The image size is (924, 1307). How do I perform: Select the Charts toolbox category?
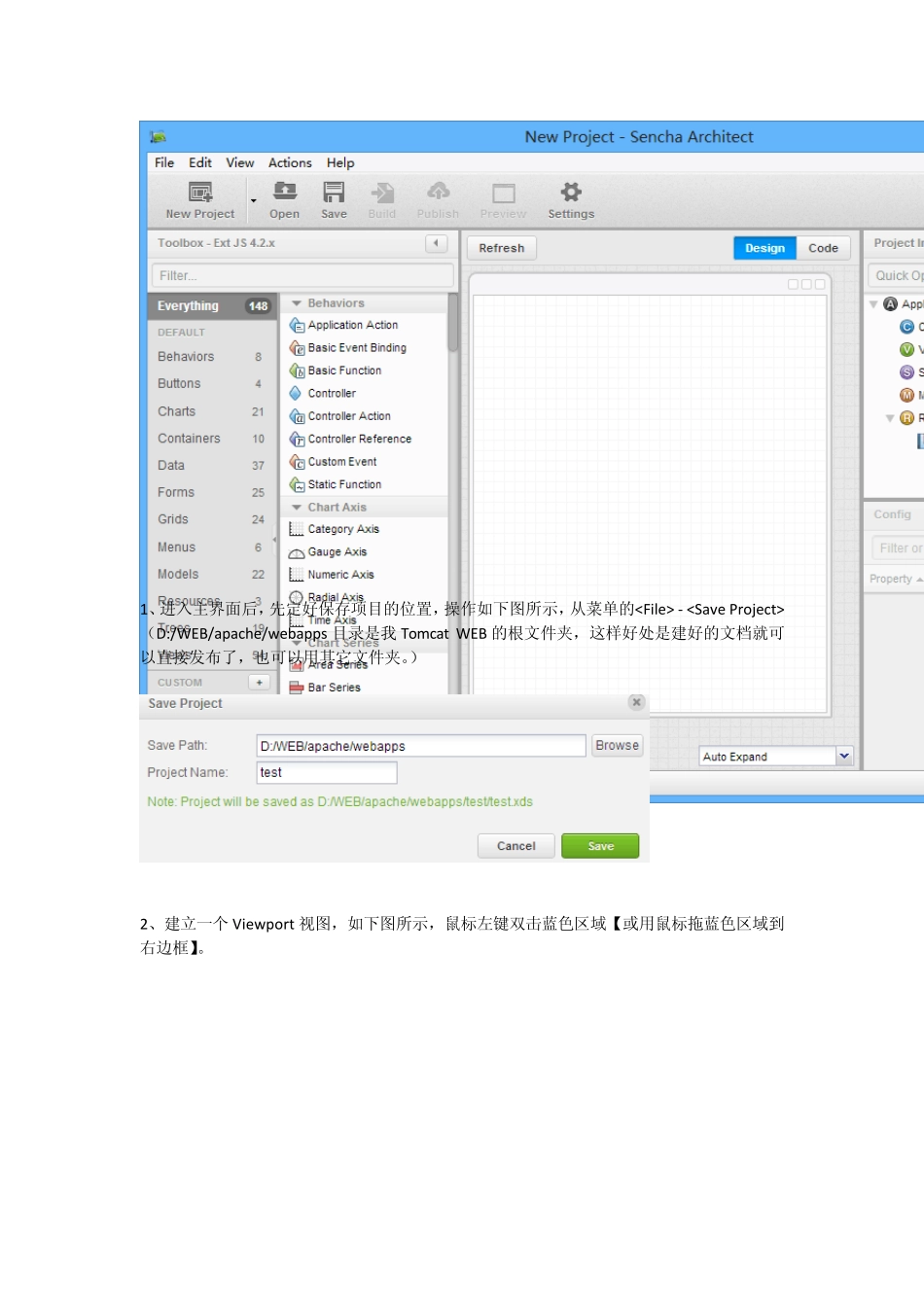click(212, 411)
